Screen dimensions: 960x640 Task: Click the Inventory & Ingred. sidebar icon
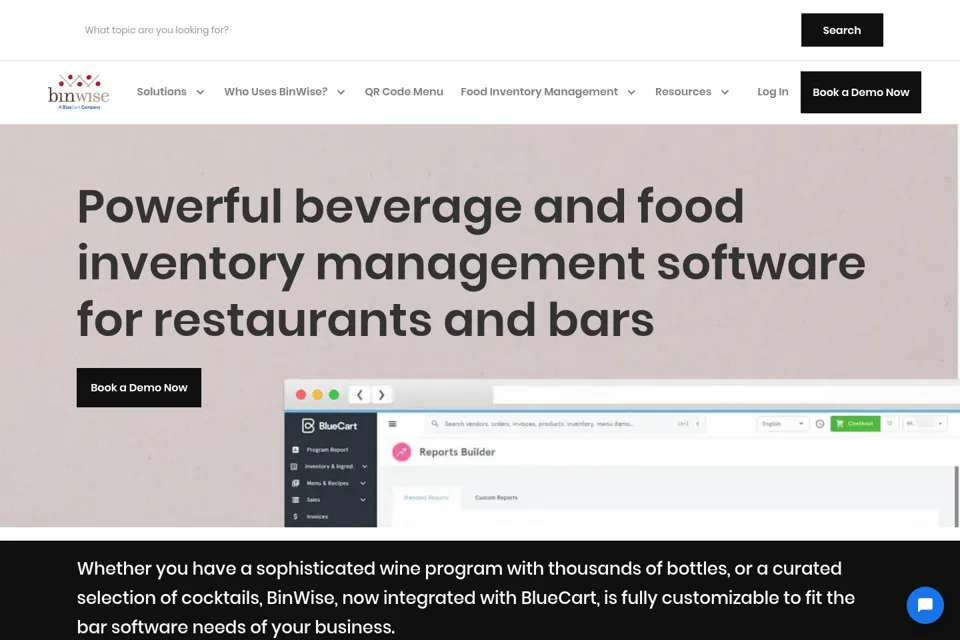[294, 467]
